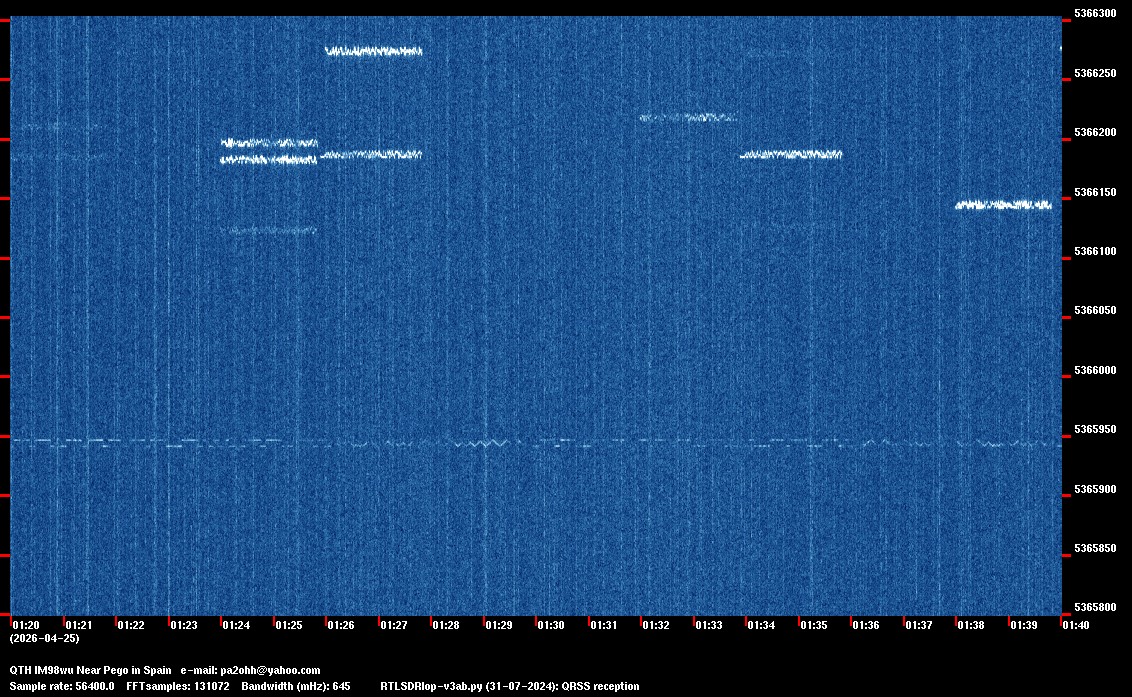Click the Sample rate 56400.0 text

coord(62,686)
